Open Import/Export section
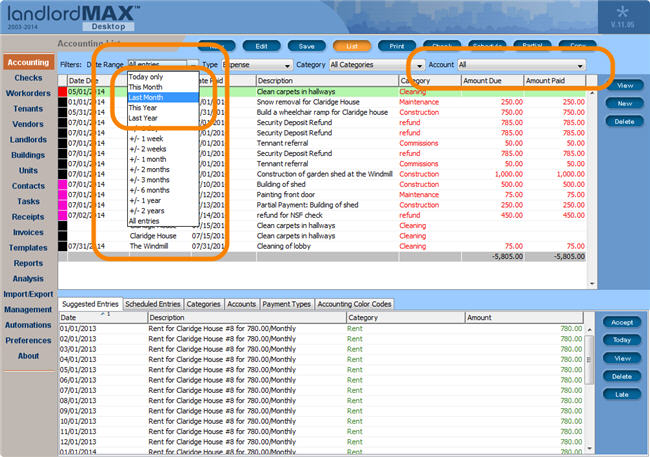This screenshot has width=650, height=457. 28,294
